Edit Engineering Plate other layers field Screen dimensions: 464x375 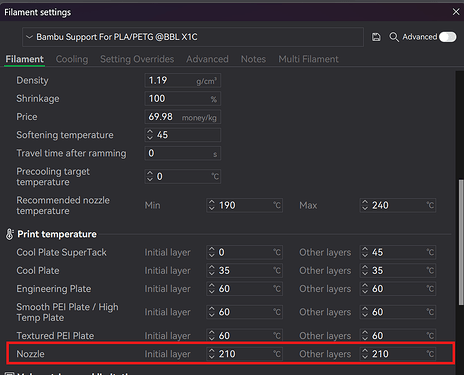tap(398, 289)
